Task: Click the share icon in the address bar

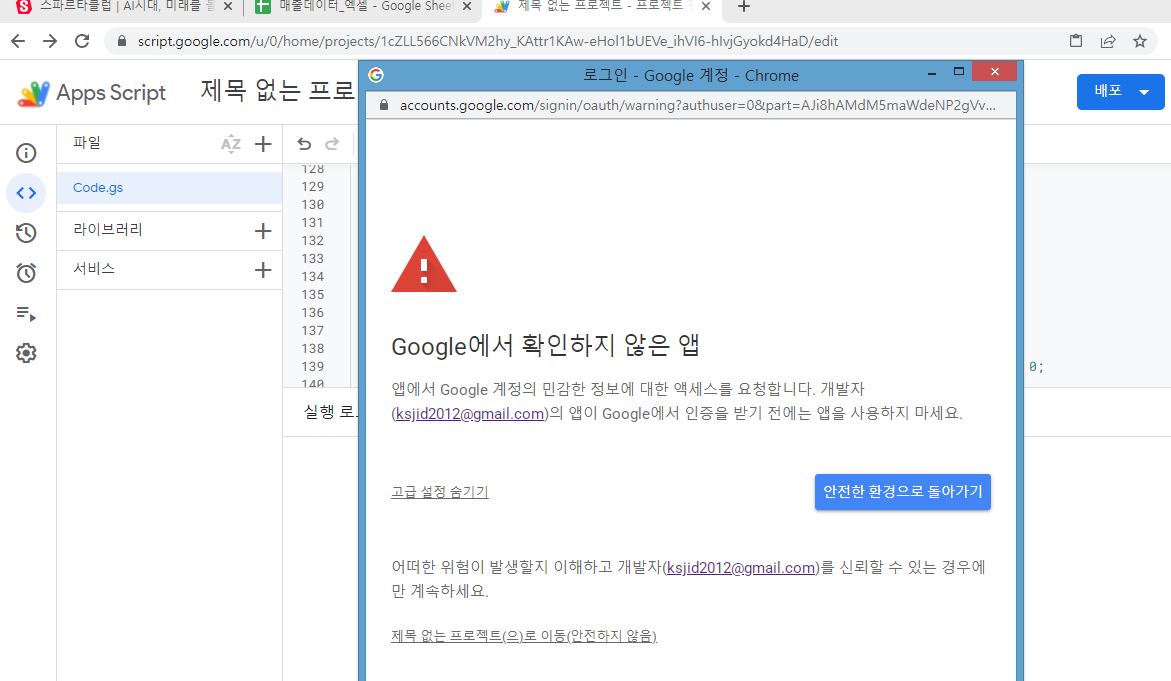Action: [x=1108, y=41]
